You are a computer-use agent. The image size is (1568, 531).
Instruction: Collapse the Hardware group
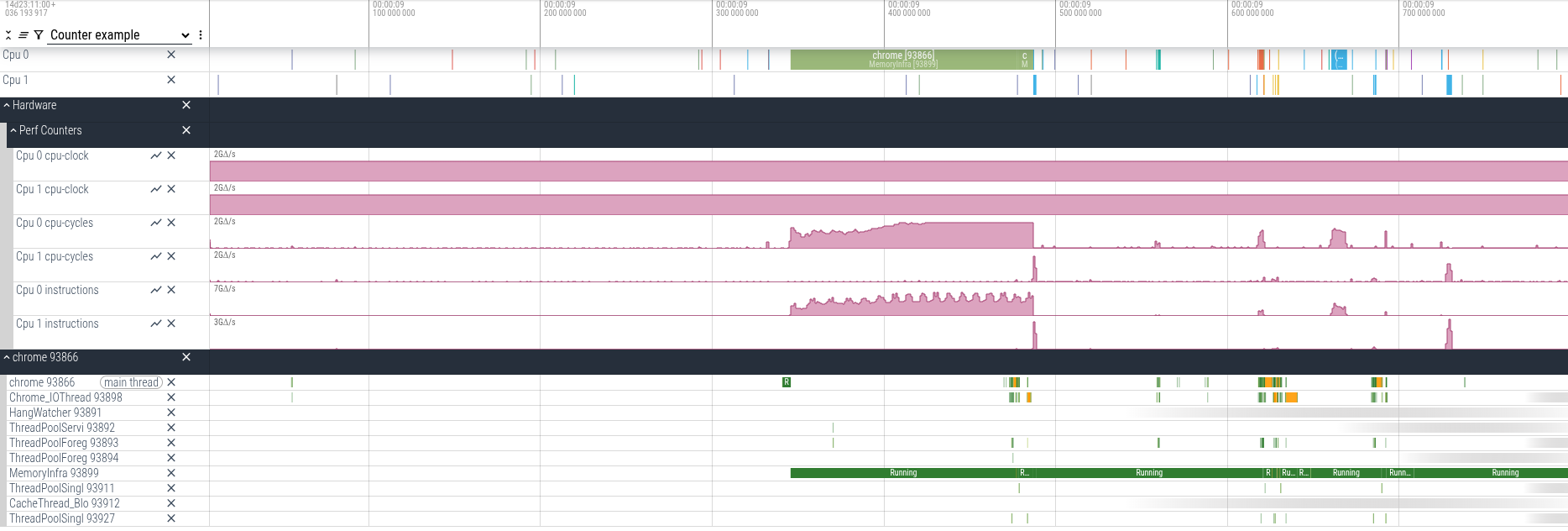pyautogui.click(x=7, y=105)
